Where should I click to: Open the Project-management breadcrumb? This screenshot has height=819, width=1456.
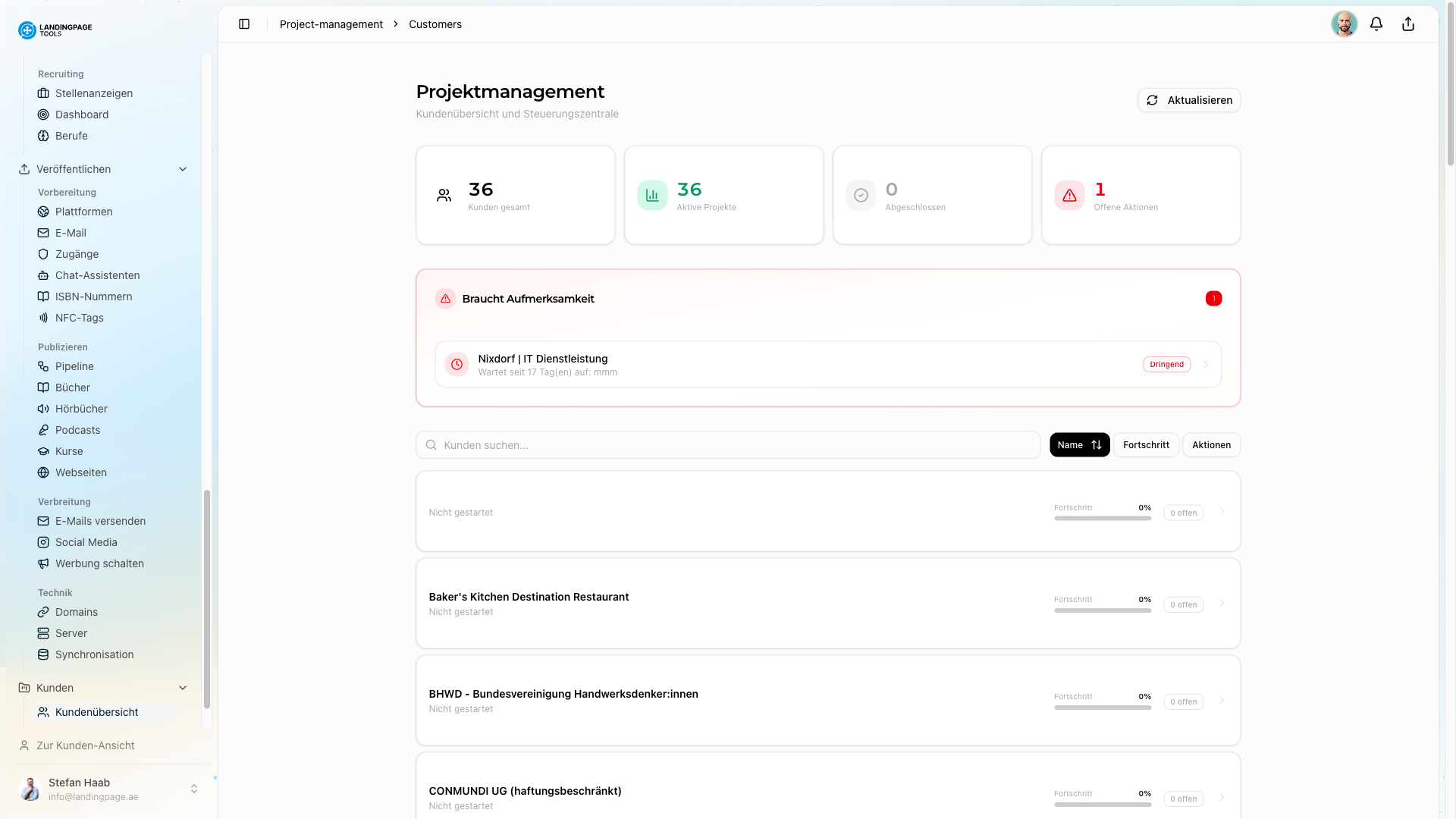click(331, 24)
